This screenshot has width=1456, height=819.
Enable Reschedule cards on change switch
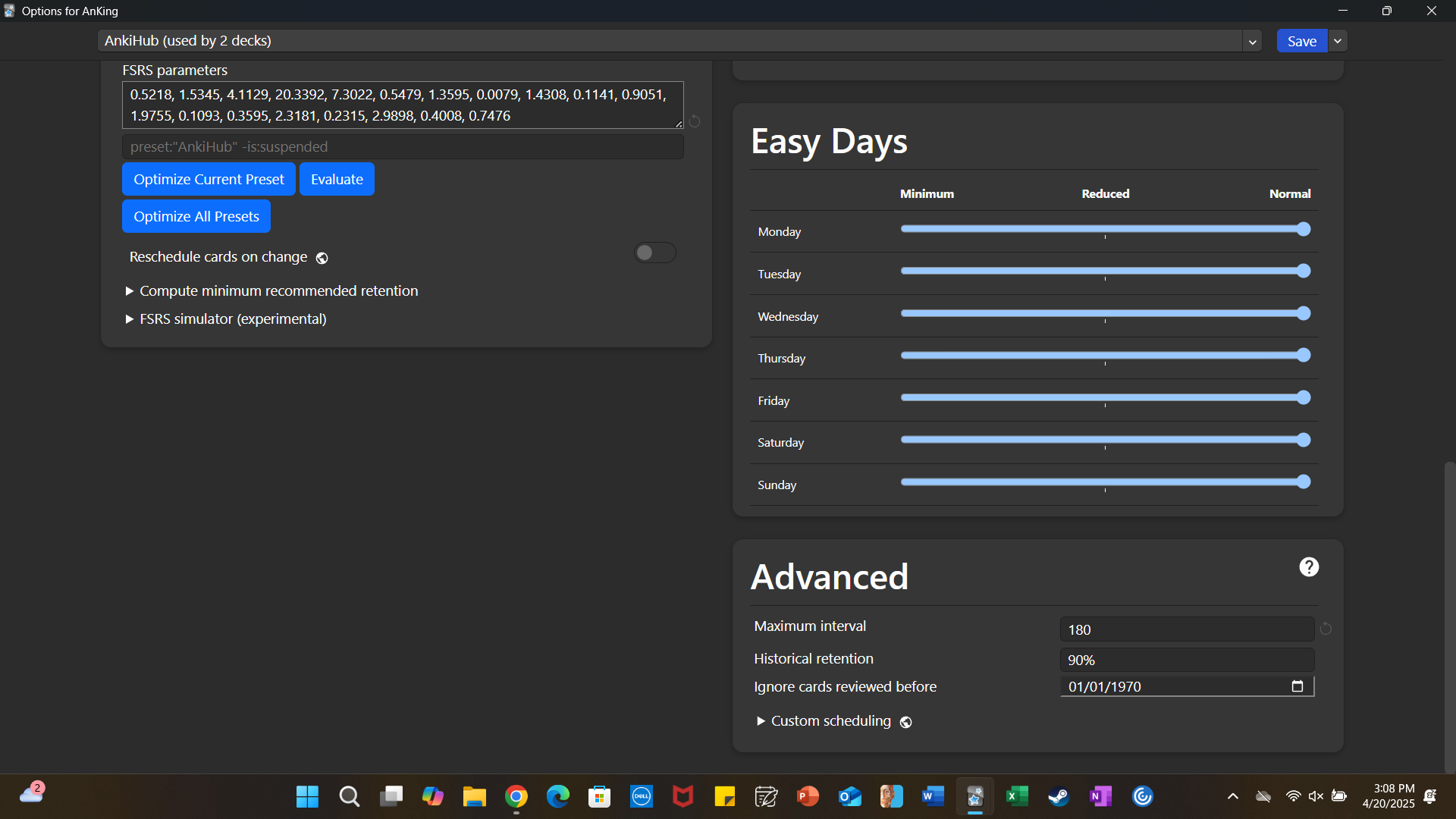[655, 253]
